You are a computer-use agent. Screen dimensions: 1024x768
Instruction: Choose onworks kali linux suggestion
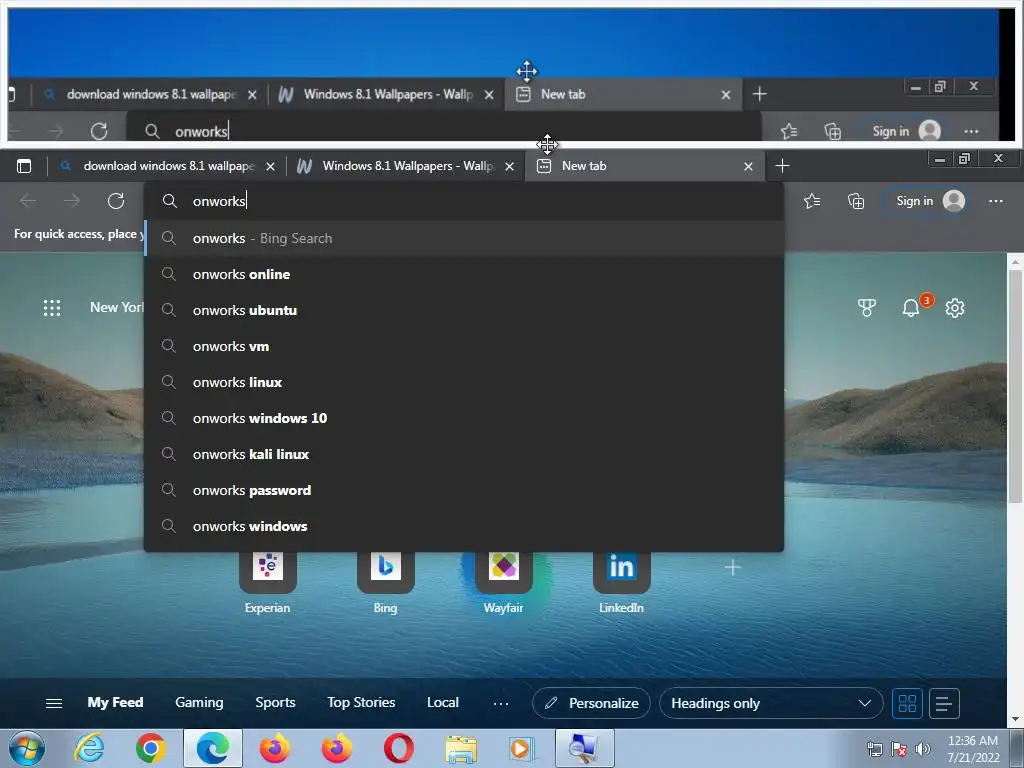coord(464,454)
